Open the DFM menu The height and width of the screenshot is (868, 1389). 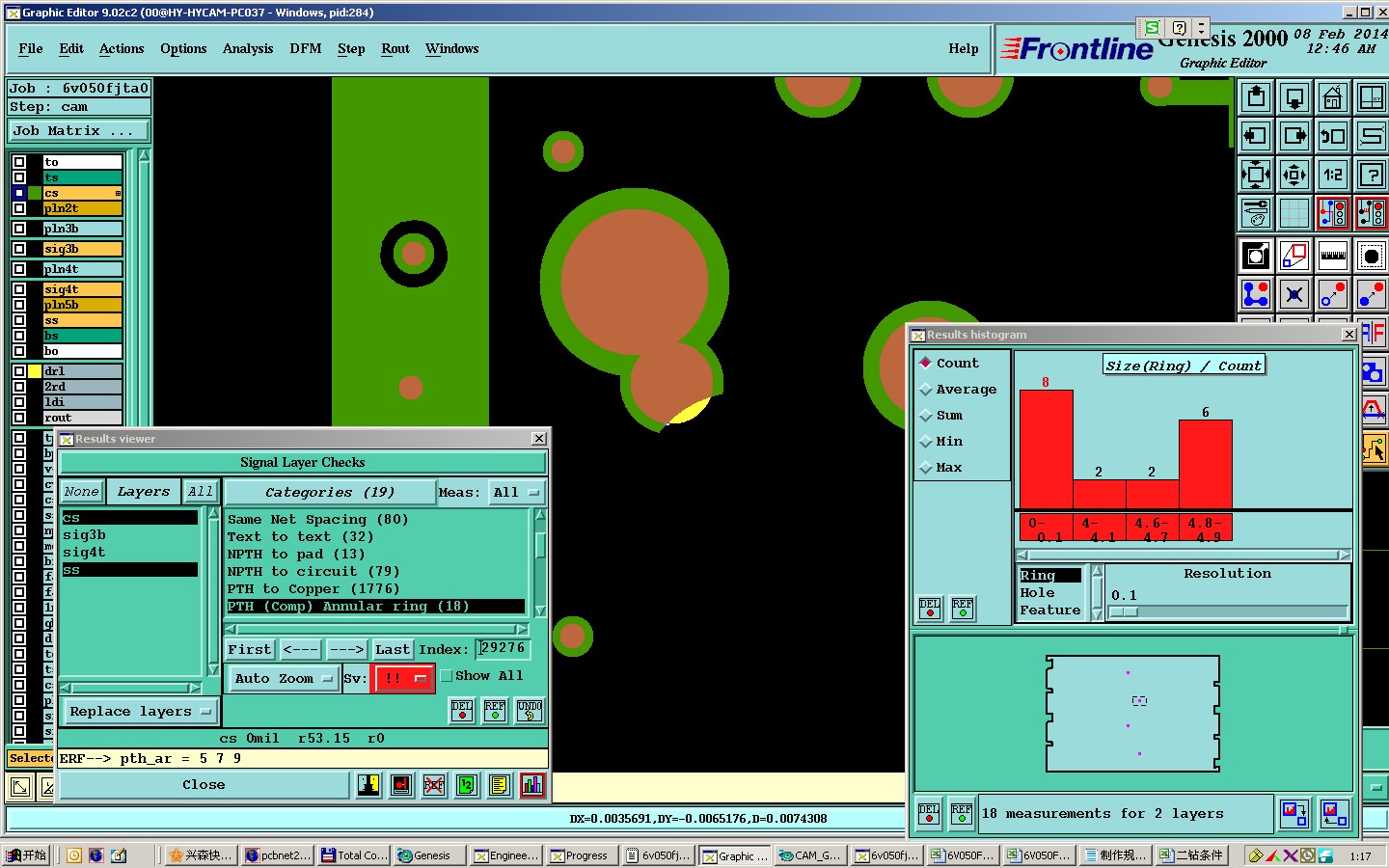pos(306,49)
